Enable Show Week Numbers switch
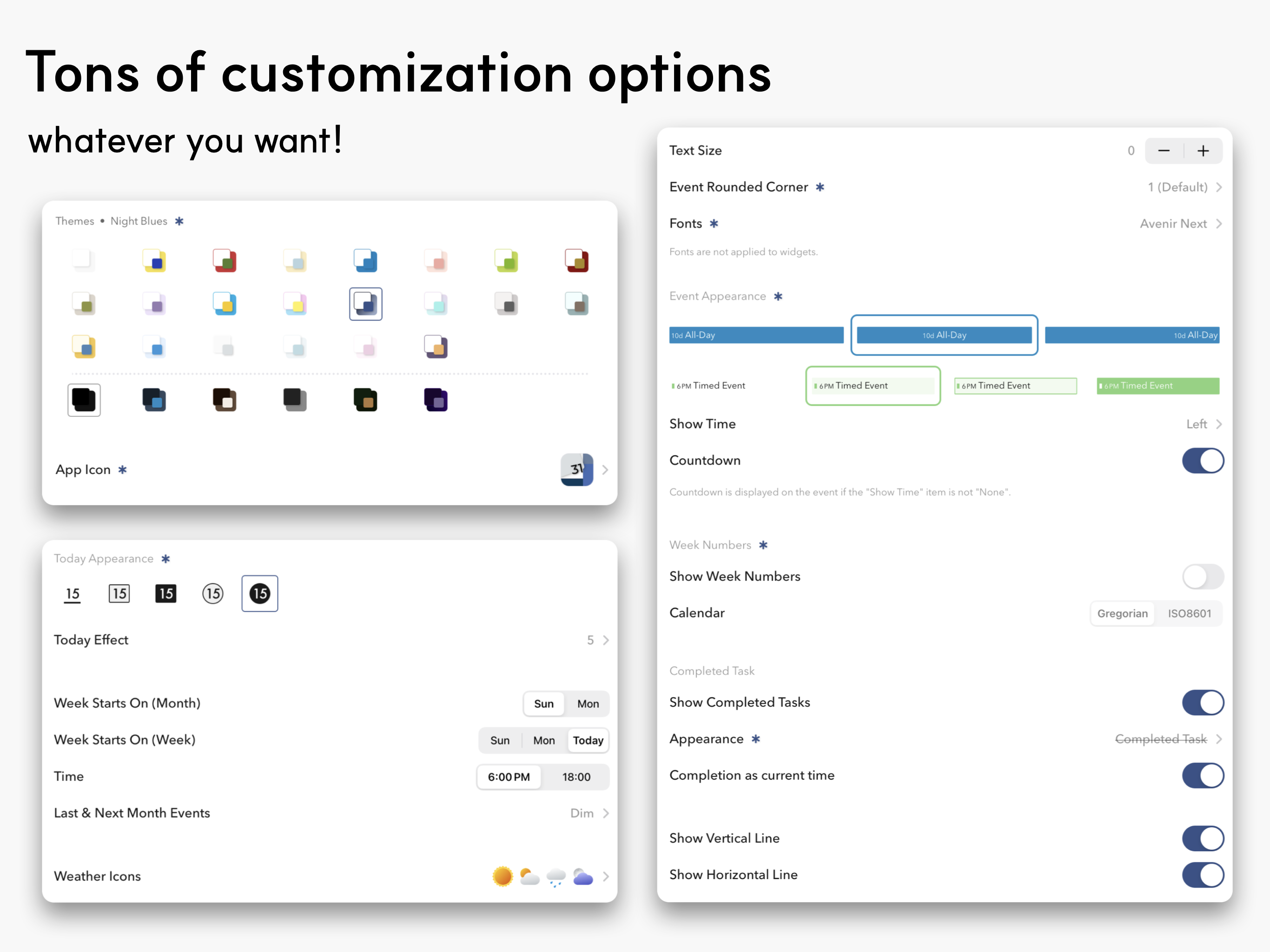This screenshot has height=952, width=1270. click(x=1203, y=576)
